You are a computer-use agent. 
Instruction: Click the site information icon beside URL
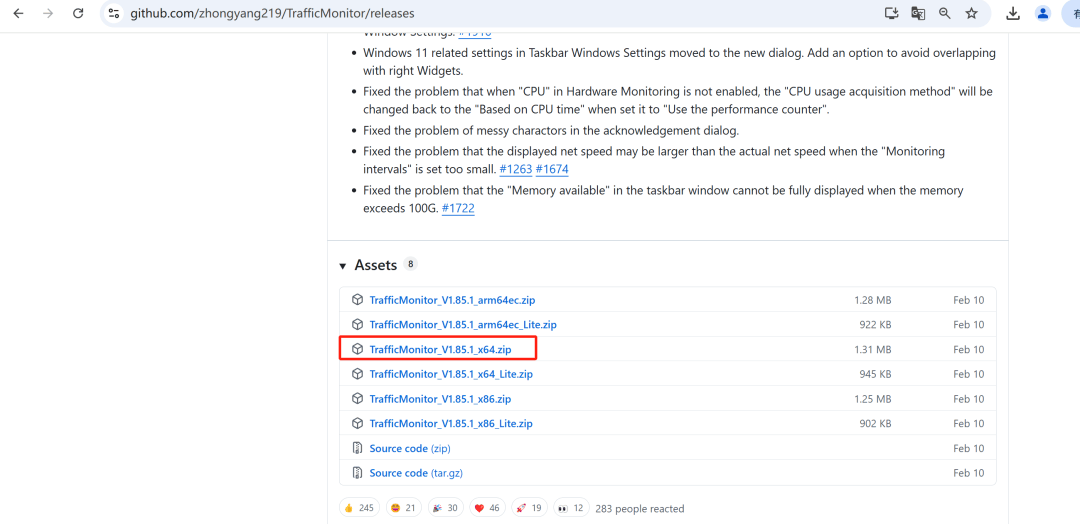[113, 14]
